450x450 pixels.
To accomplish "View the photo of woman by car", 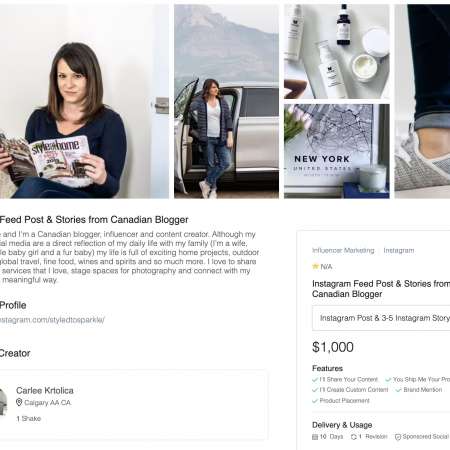I will pyautogui.click(x=226, y=101).
